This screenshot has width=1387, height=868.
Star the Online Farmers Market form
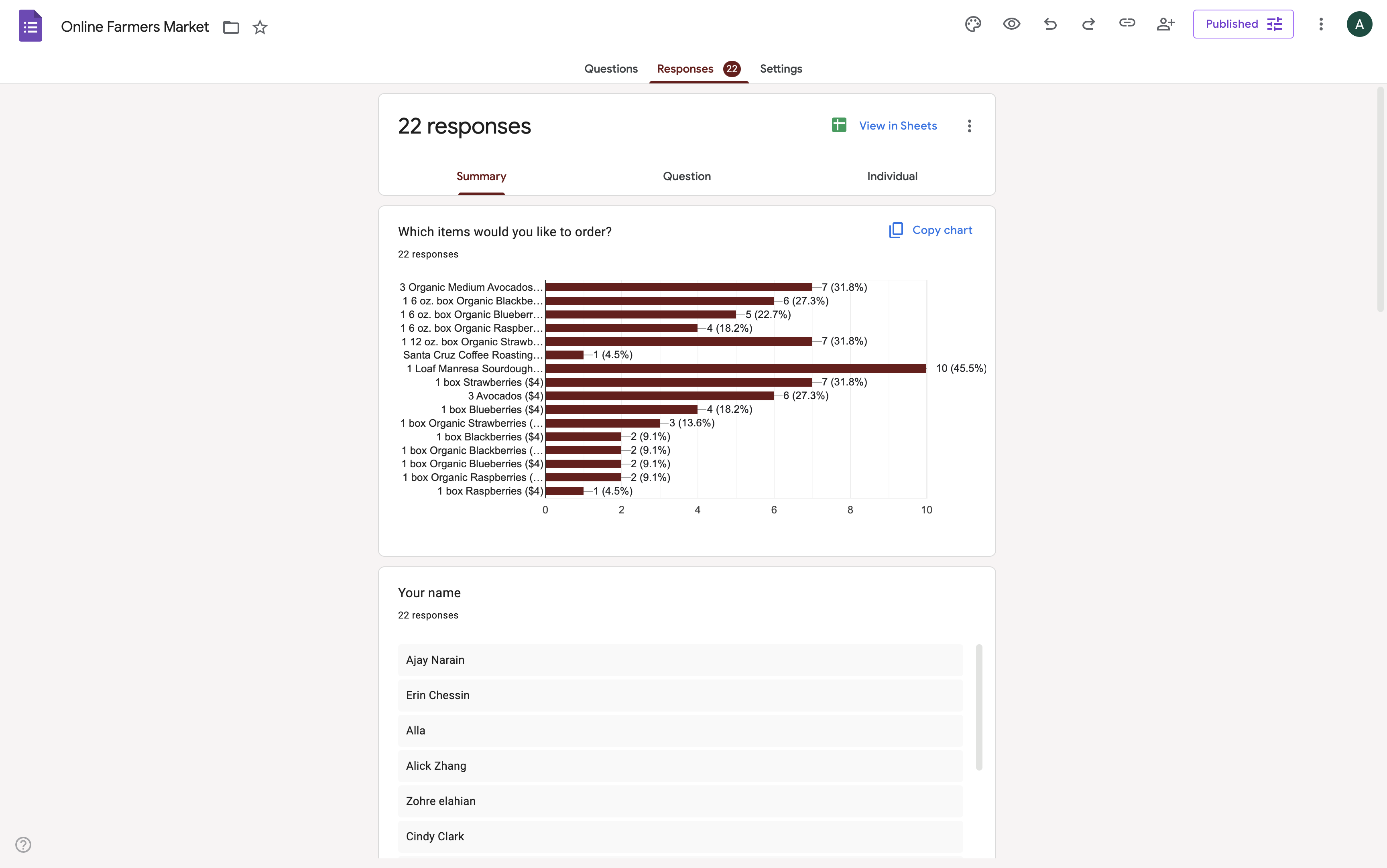(x=260, y=27)
